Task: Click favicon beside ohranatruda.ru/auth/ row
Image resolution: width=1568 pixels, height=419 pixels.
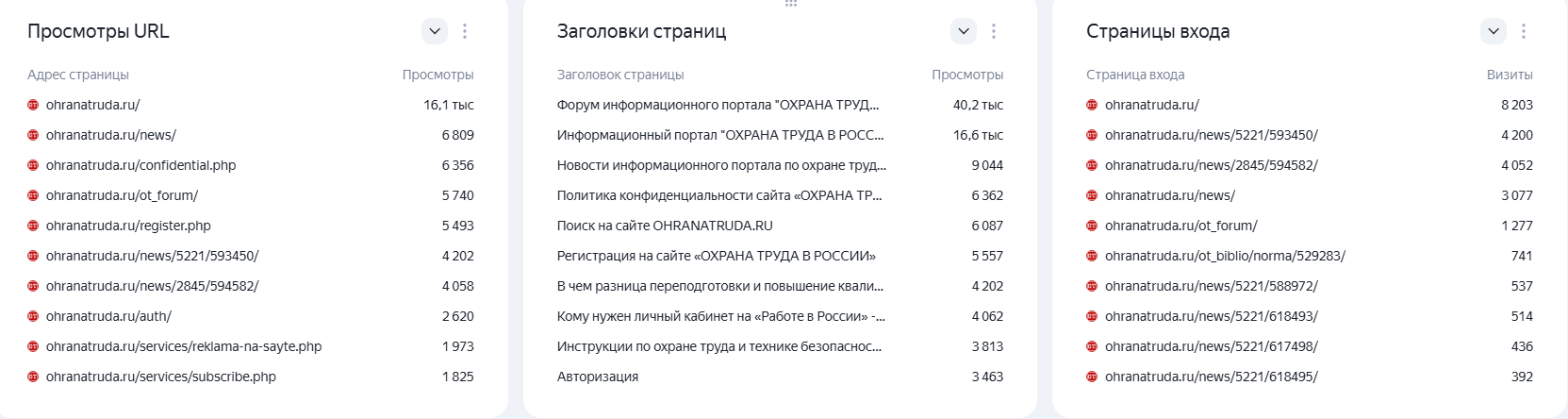Action: pyautogui.click(x=33, y=316)
